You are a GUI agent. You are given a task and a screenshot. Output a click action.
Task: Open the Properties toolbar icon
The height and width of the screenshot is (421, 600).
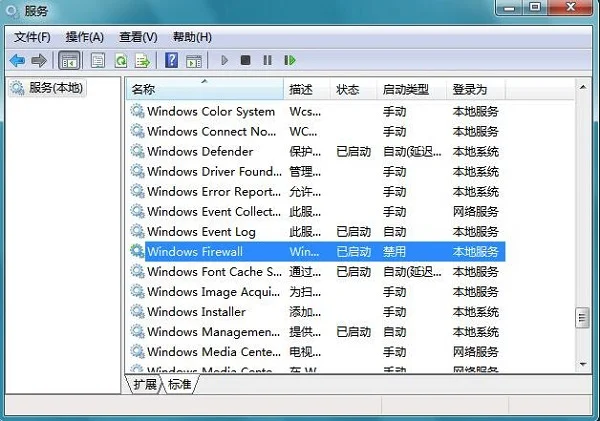coord(98,60)
